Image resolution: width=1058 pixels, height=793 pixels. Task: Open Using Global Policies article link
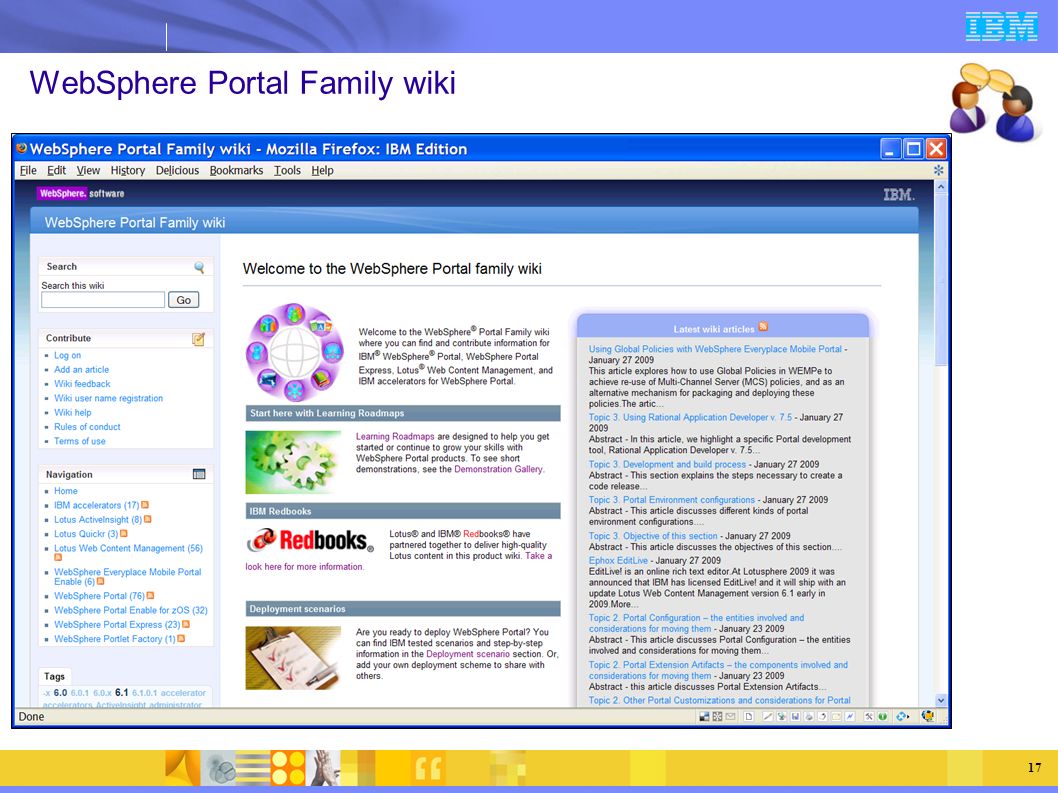715,349
